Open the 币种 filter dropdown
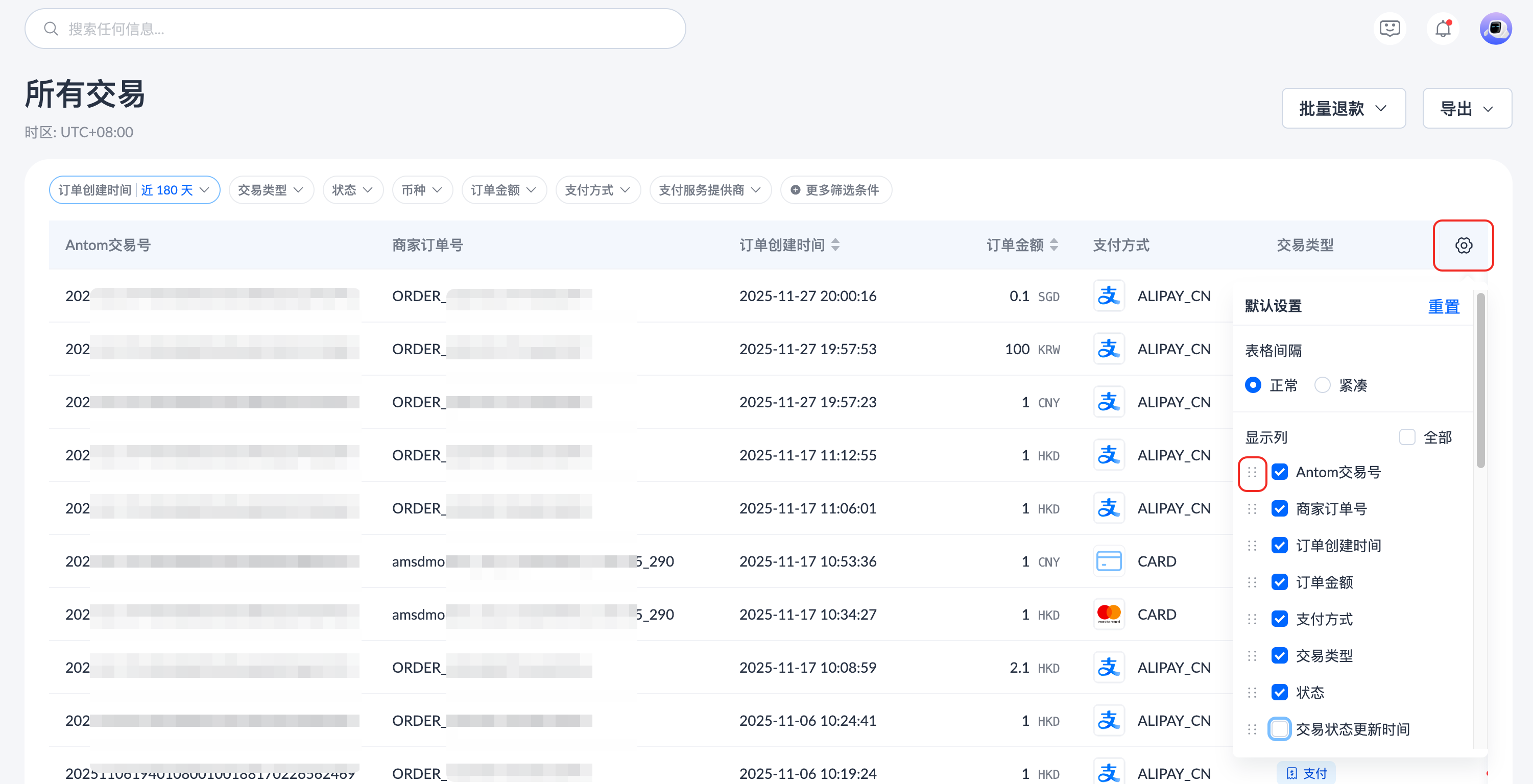Screen dimensions: 1533x784 pyautogui.click(x=422, y=190)
